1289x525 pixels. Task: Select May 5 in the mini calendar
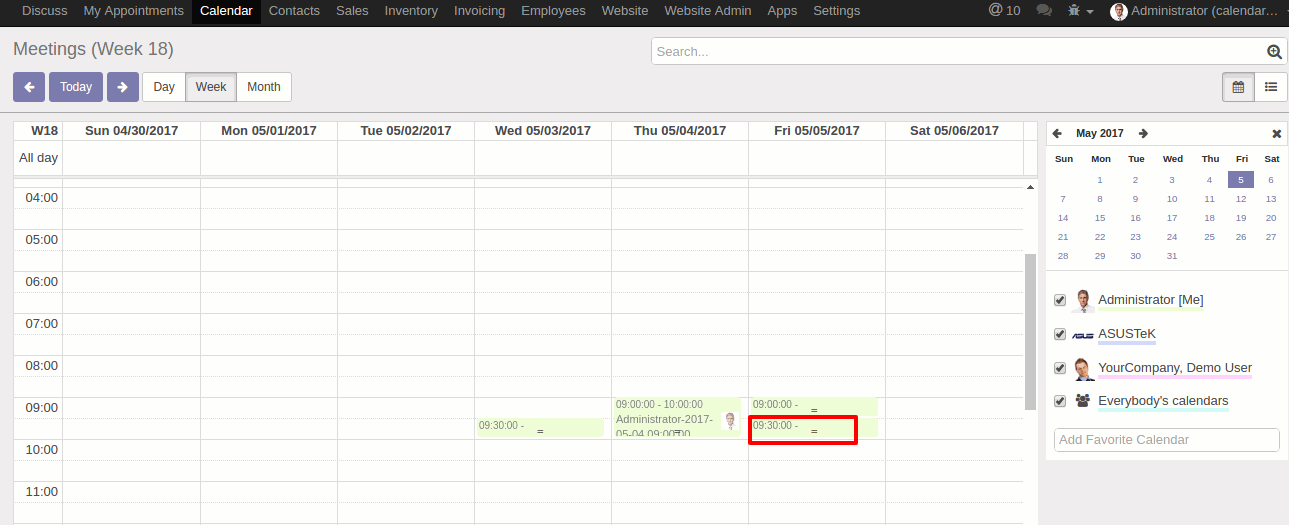point(1240,180)
